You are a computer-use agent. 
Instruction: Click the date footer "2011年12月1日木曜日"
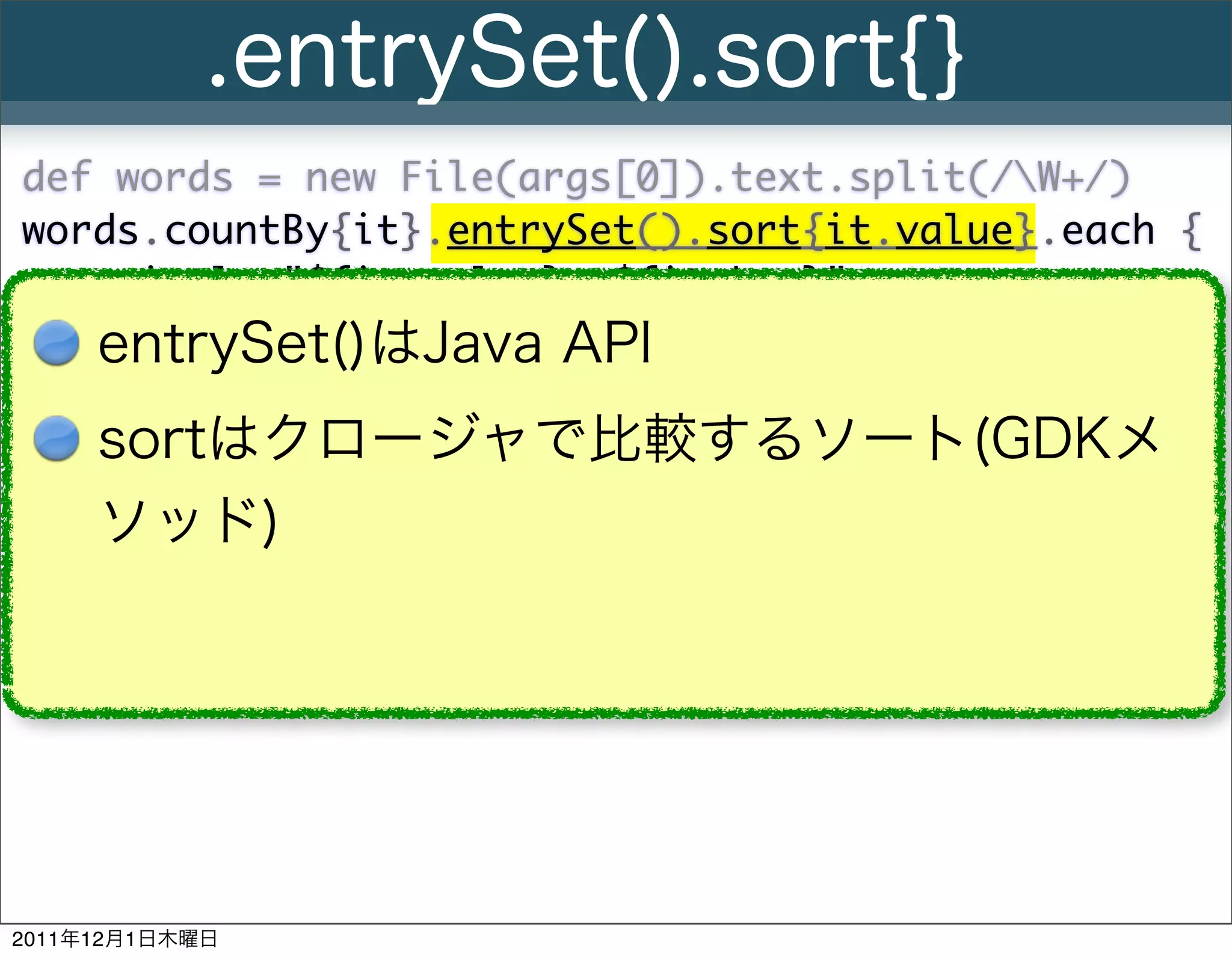114,939
